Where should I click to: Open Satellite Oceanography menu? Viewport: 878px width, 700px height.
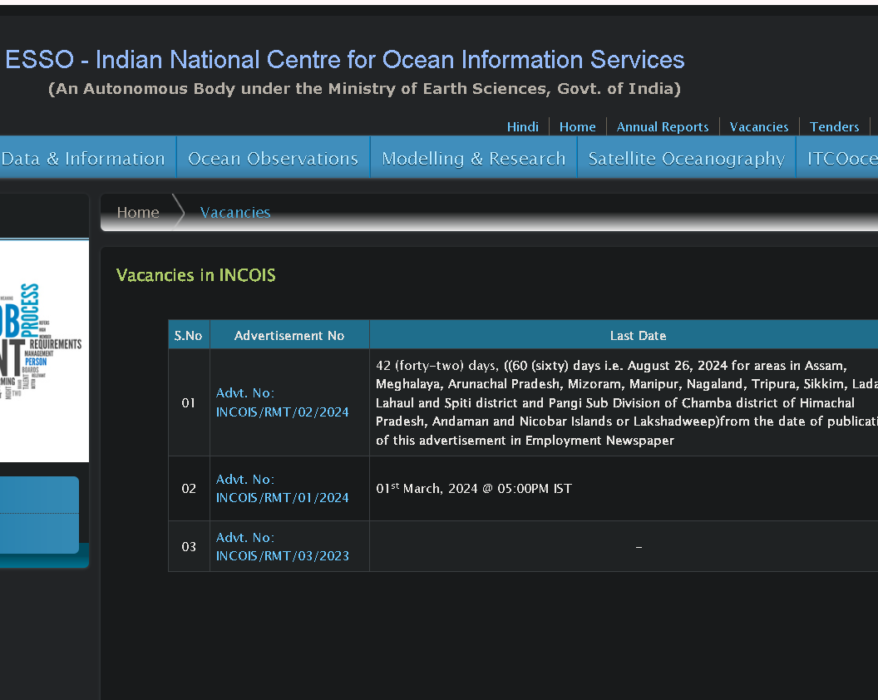(686, 158)
